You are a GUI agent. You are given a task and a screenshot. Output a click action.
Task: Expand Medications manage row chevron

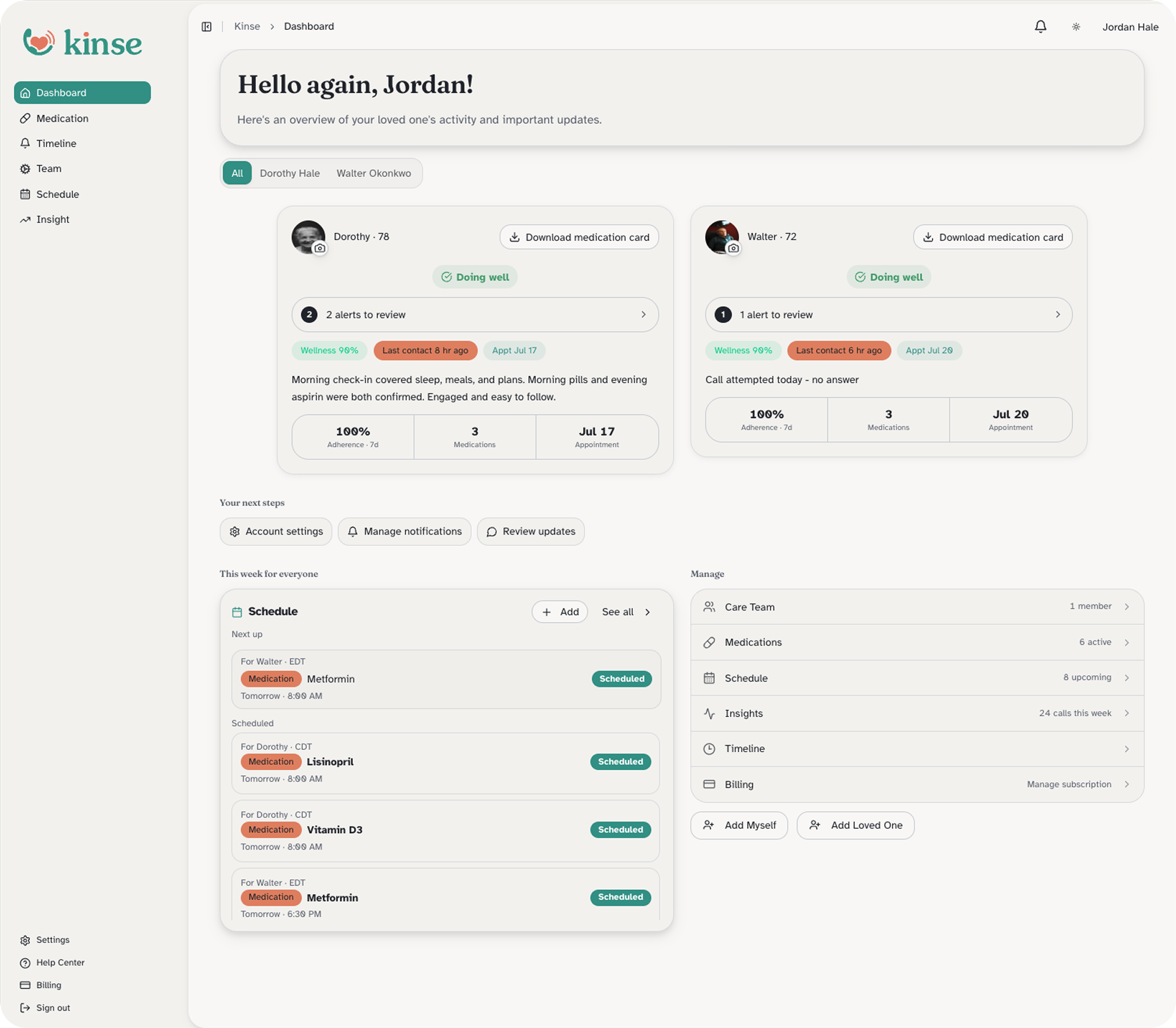(x=1126, y=642)
